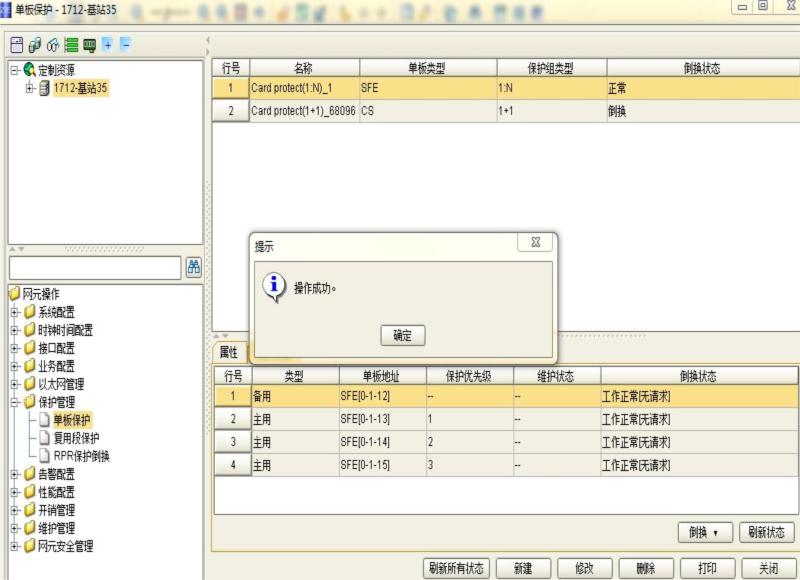
Task: Click the 确定 button in the dialog
Action: (x=401, y=337)
